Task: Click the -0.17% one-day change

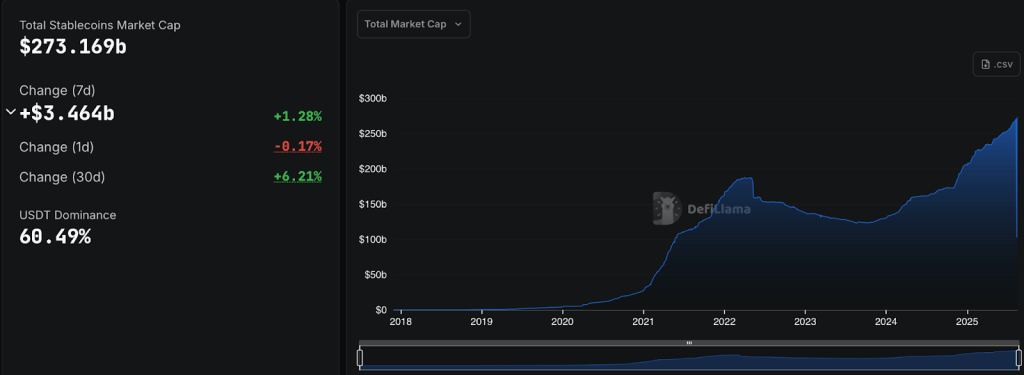Action: (298, 146)
